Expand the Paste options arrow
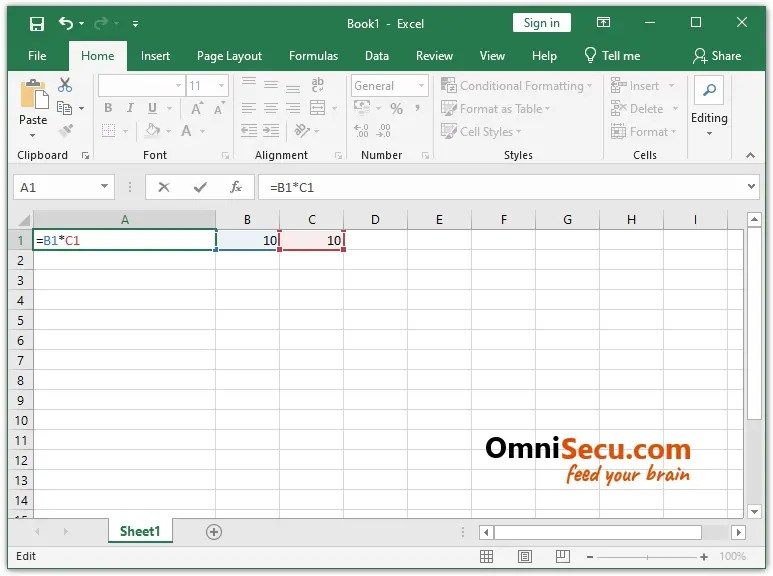 [33, 135]
